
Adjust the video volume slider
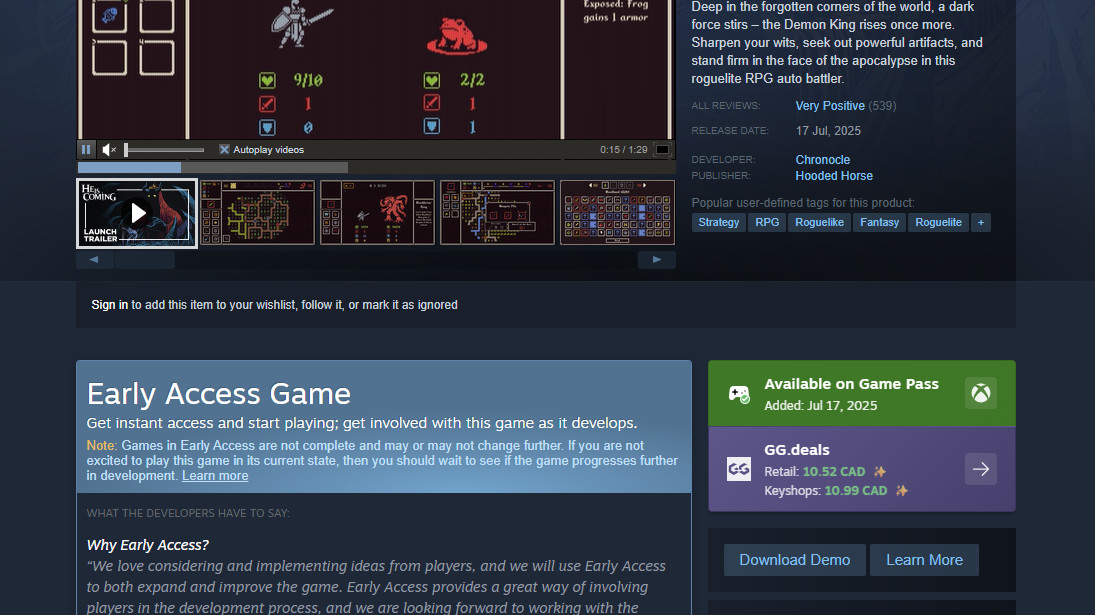point(165,149)
